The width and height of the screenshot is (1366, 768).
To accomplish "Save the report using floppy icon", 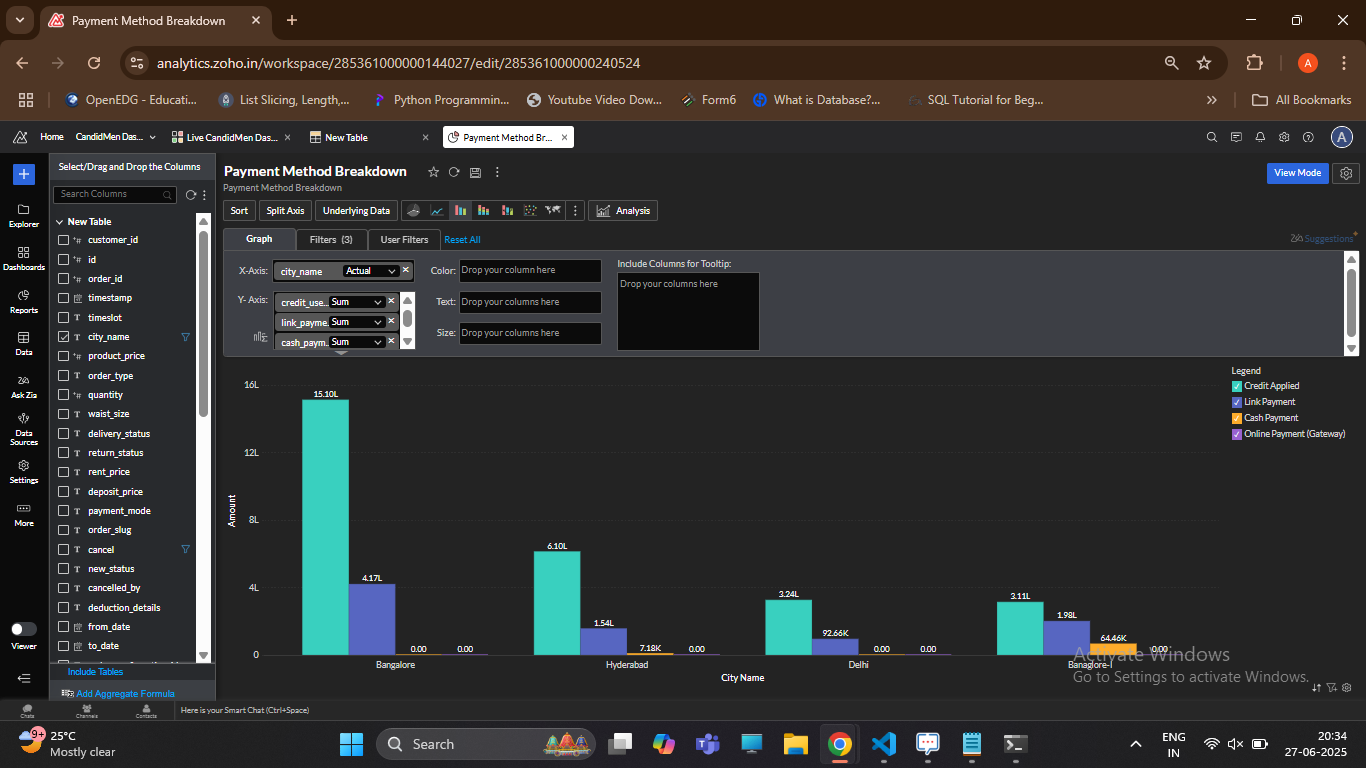I will [x=475, y=172].
